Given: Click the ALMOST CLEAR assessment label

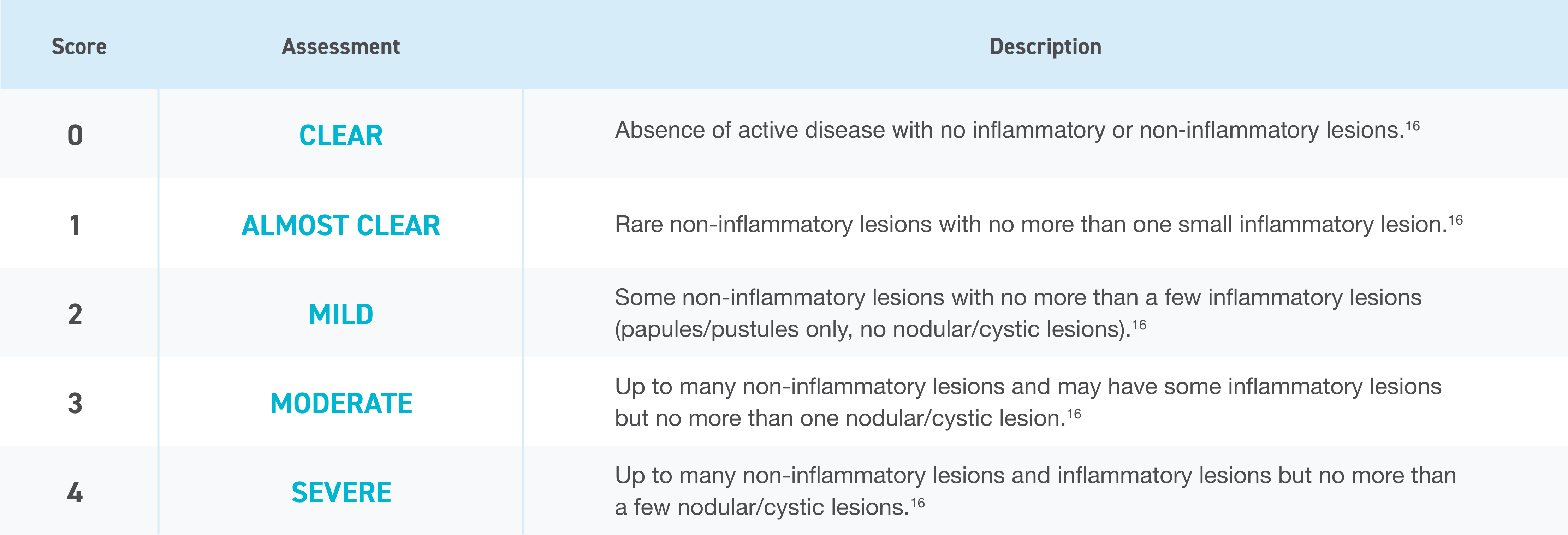Looking at the screenshot, I should [341, 225].
